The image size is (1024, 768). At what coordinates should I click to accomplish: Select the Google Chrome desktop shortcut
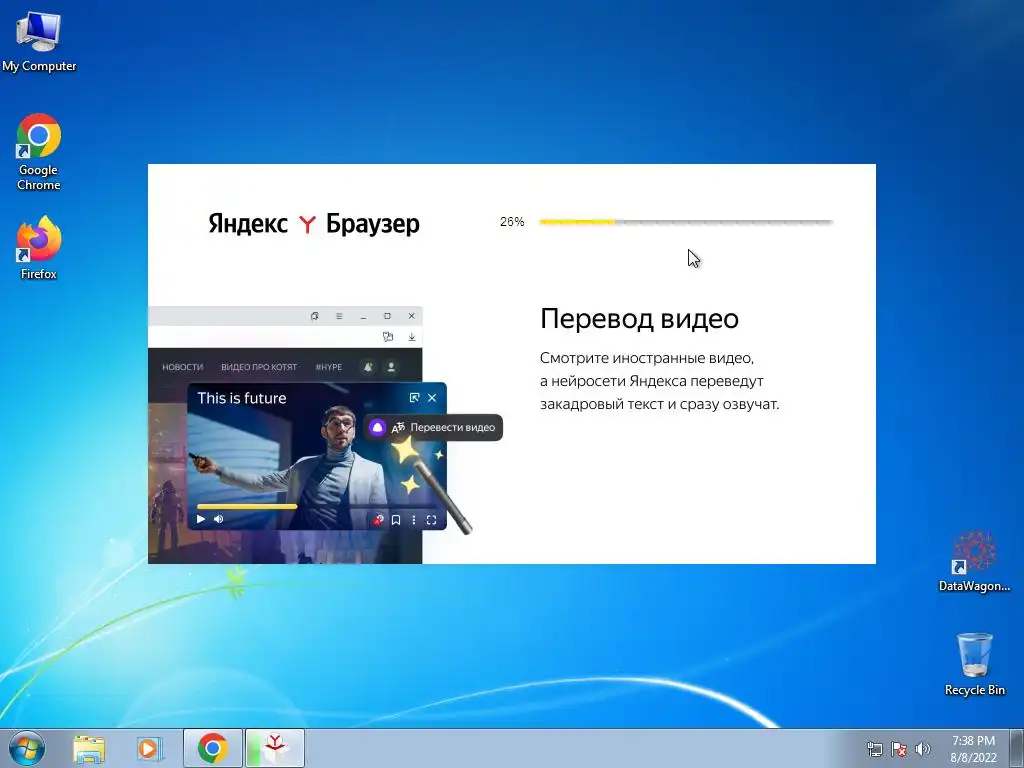click(x=39, y=152)
